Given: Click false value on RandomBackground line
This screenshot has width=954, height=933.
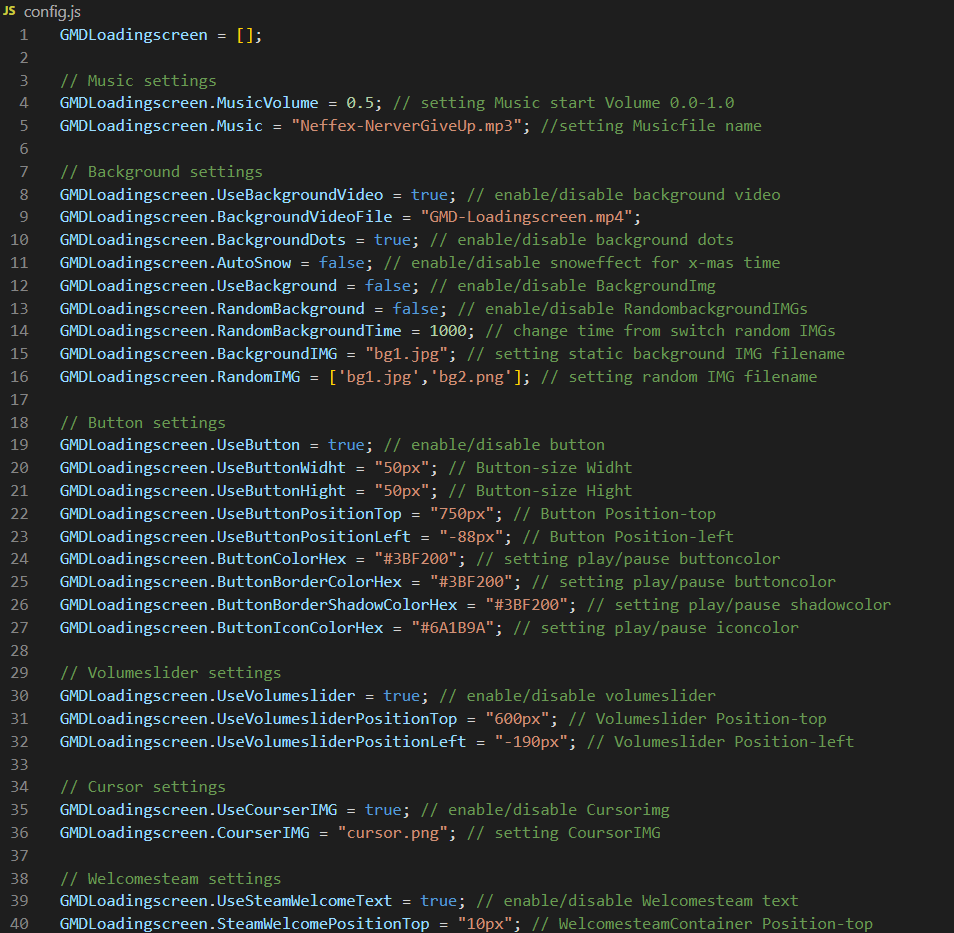Looking at the screenshot, I should click(x=415, y=309).
